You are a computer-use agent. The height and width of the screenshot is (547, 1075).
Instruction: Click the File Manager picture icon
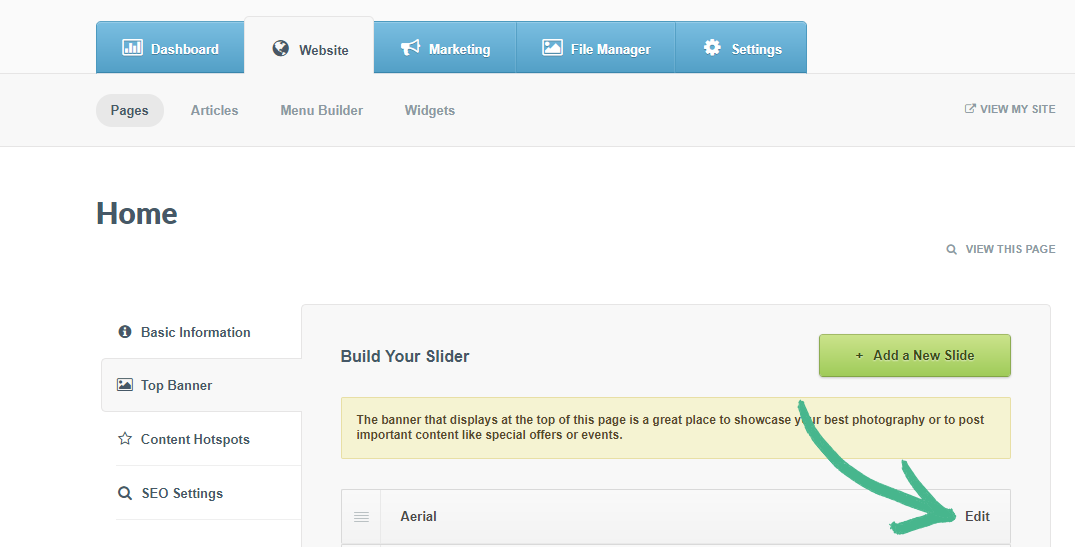coord(552,48)
